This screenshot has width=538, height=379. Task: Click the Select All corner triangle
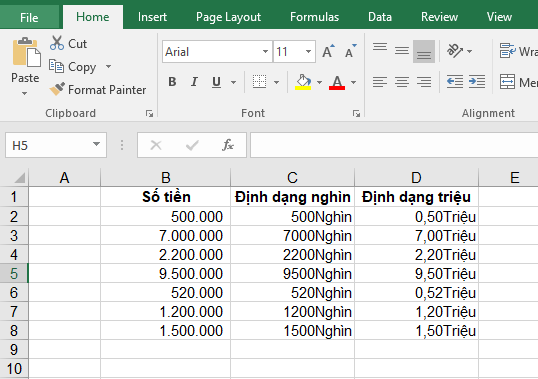point(20,178)
